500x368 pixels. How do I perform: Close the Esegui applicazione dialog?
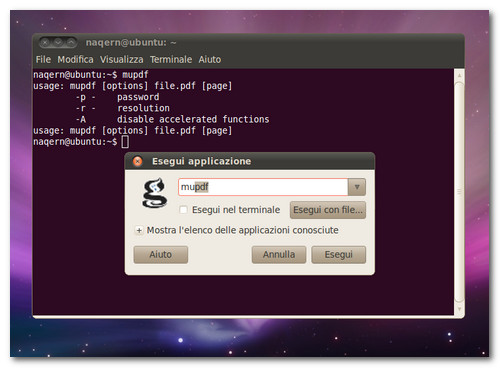[x=137, y=161]
